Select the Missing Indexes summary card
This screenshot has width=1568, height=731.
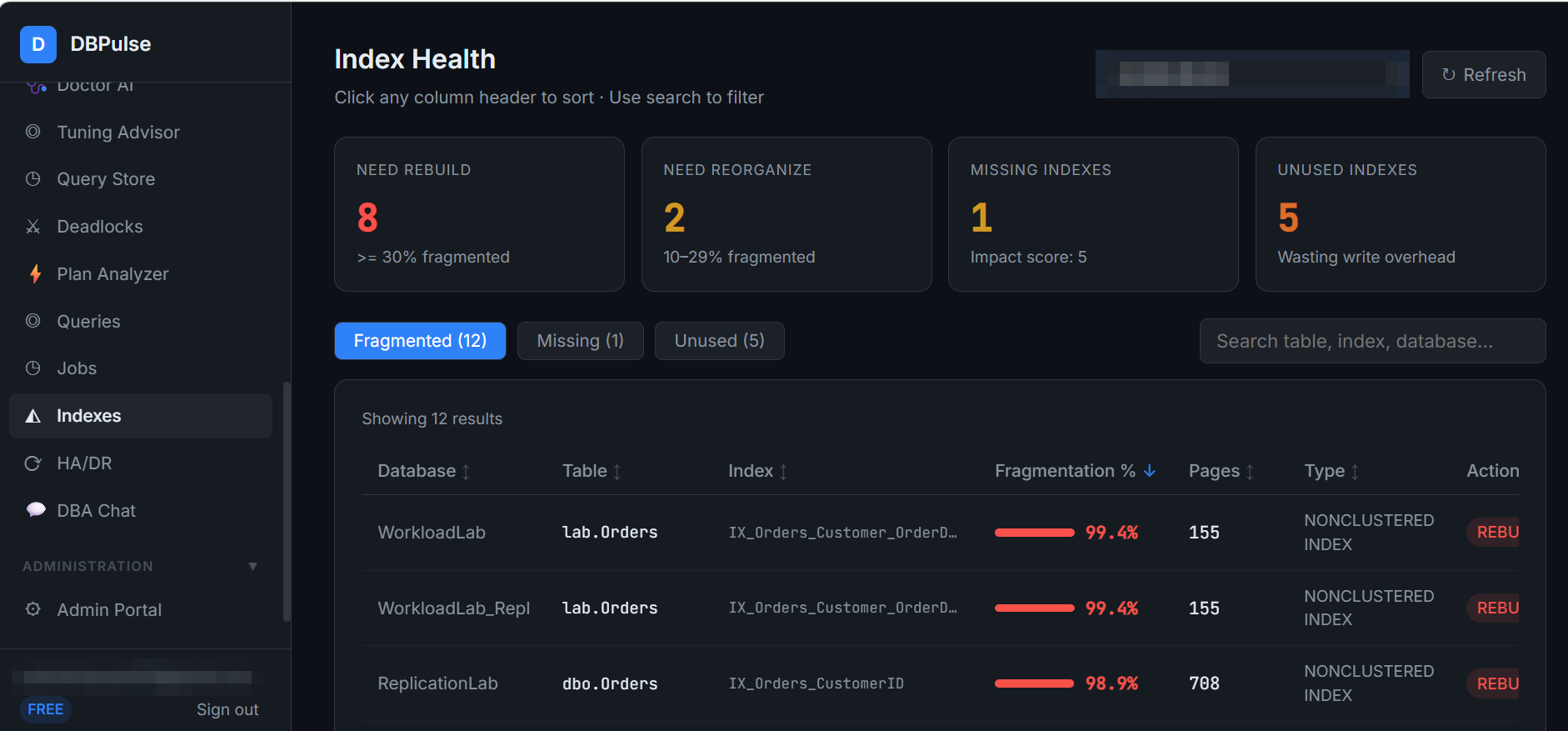[1093, 214]
